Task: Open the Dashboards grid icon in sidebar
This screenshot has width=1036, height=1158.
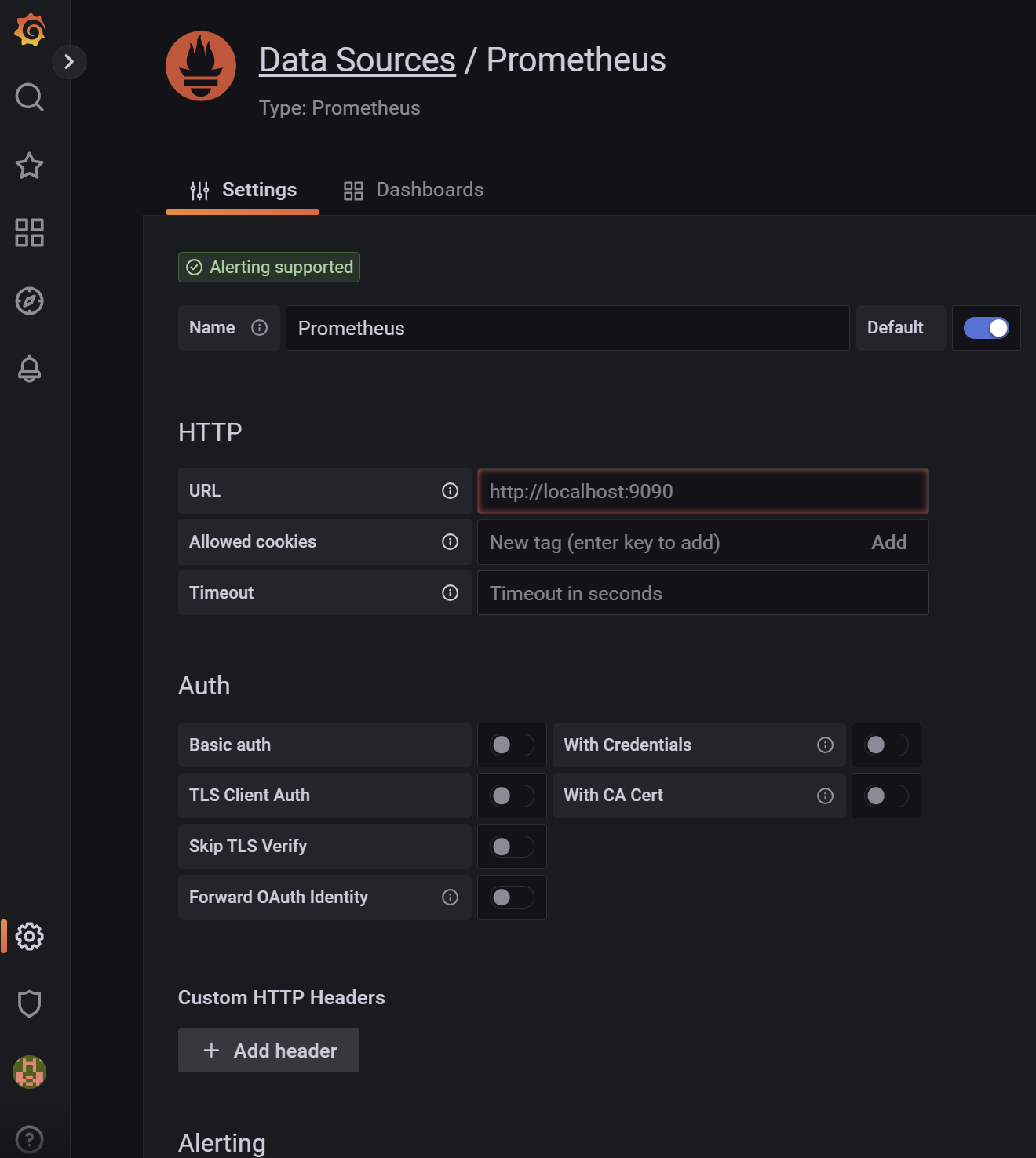Action: coord(30,233)
